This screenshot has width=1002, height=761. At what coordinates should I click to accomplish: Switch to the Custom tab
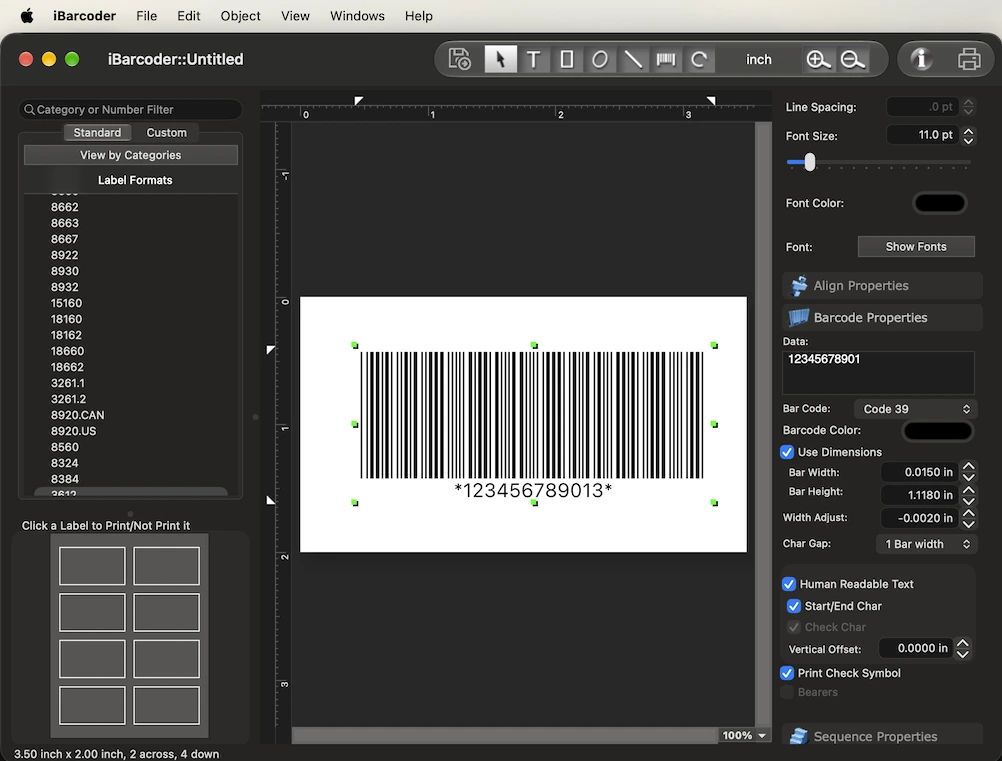[166, 132]
